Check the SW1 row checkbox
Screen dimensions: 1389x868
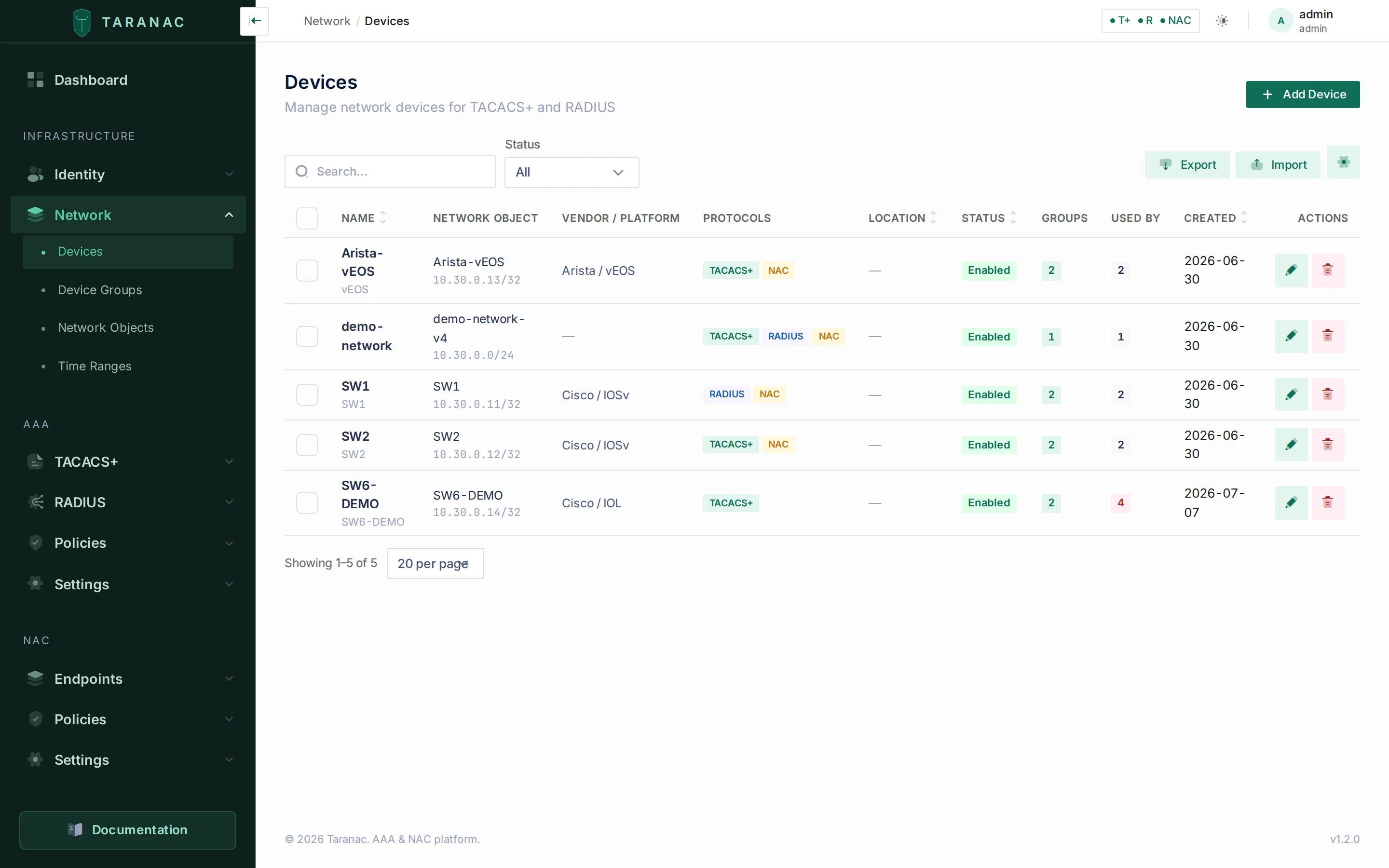[x=307, y=394]
